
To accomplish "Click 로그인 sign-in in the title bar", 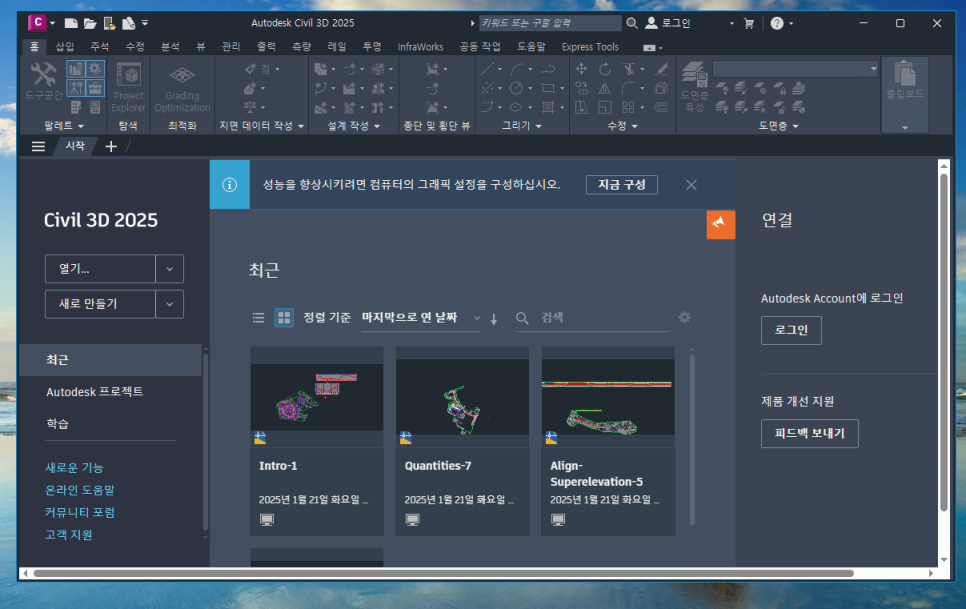I will 668,23.
